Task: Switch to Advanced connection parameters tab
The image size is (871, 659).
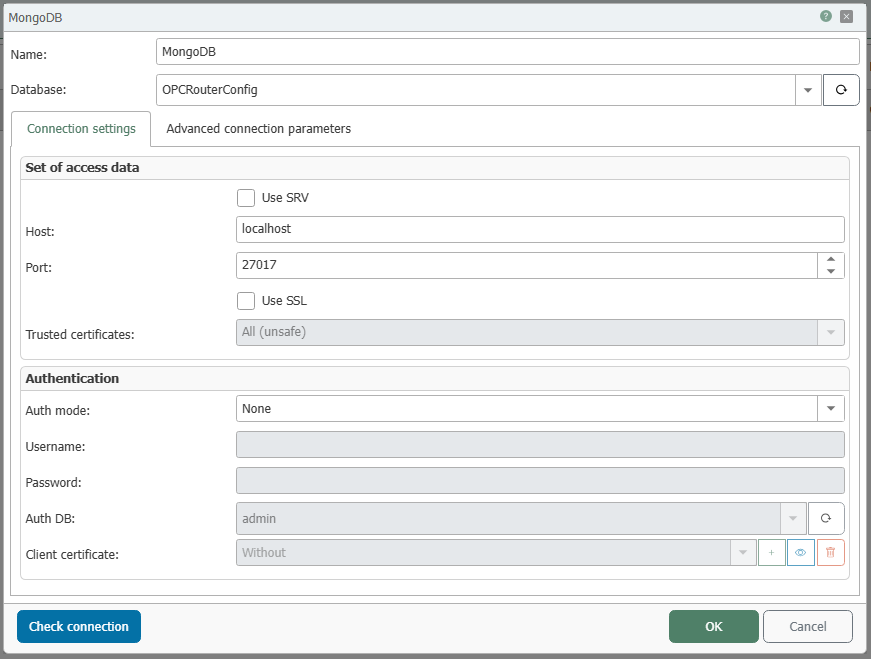Action: click(258, 129)
